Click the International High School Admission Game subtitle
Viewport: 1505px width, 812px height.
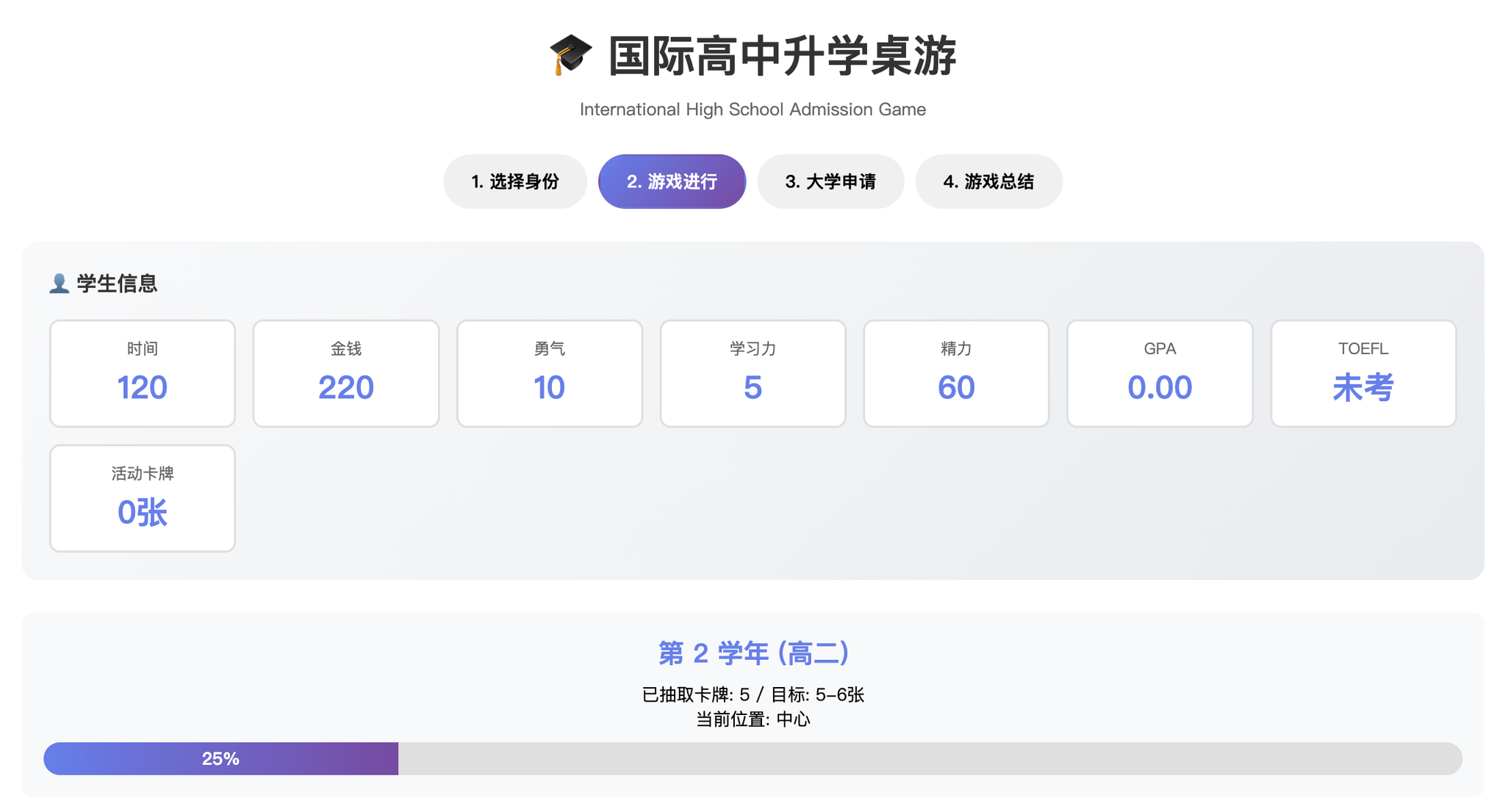tap(752, 109)
